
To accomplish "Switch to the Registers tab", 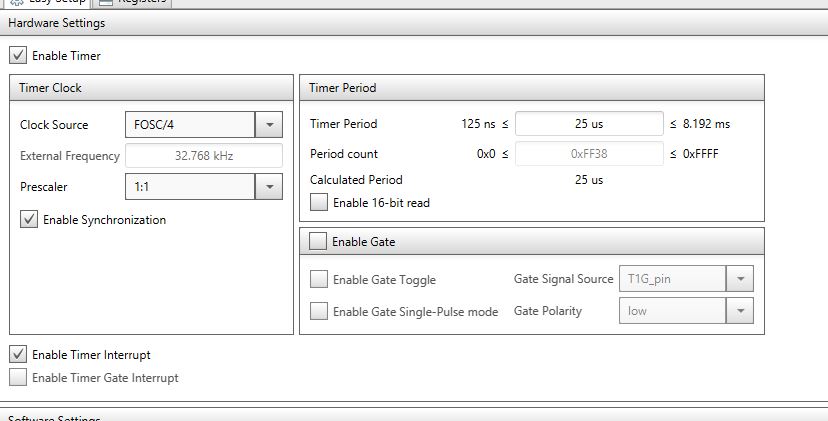I will 132,3.
